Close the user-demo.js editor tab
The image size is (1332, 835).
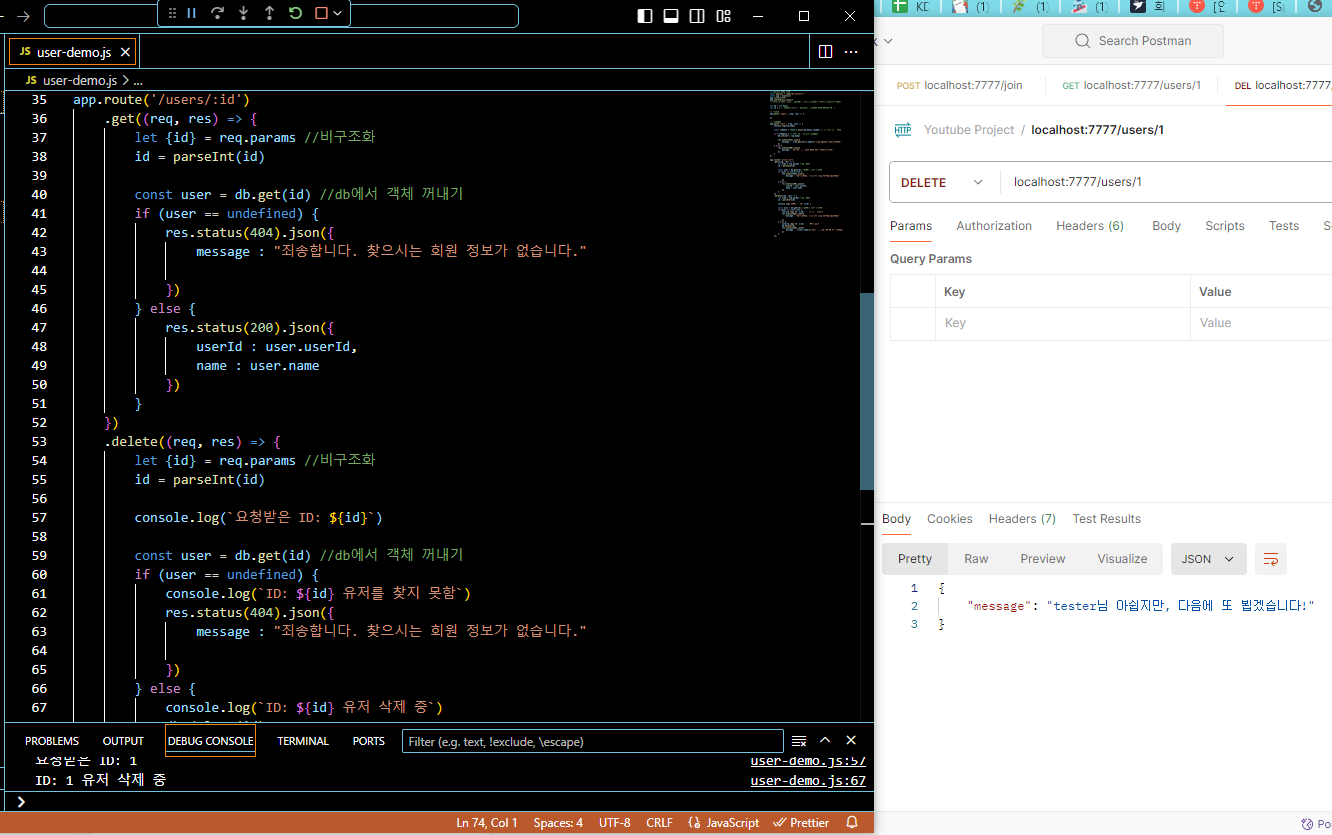(125, 52)
